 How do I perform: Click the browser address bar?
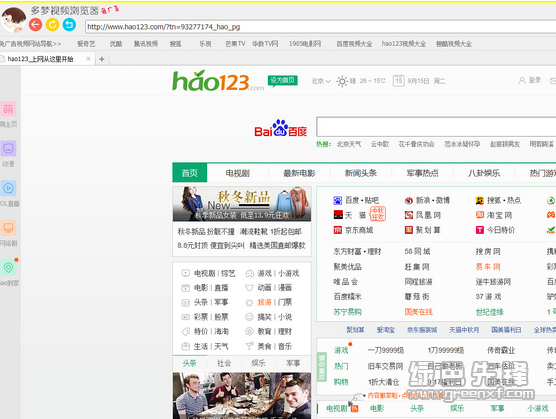320,27
